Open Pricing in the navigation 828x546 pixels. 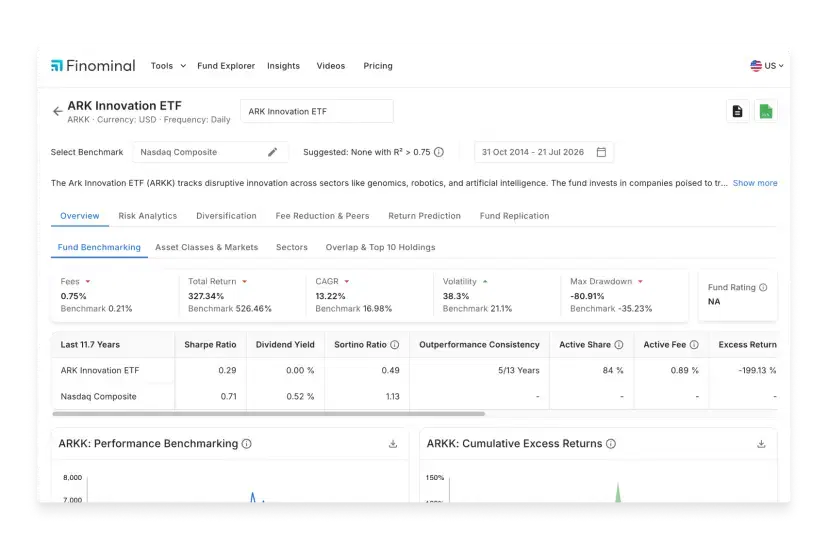378,66
